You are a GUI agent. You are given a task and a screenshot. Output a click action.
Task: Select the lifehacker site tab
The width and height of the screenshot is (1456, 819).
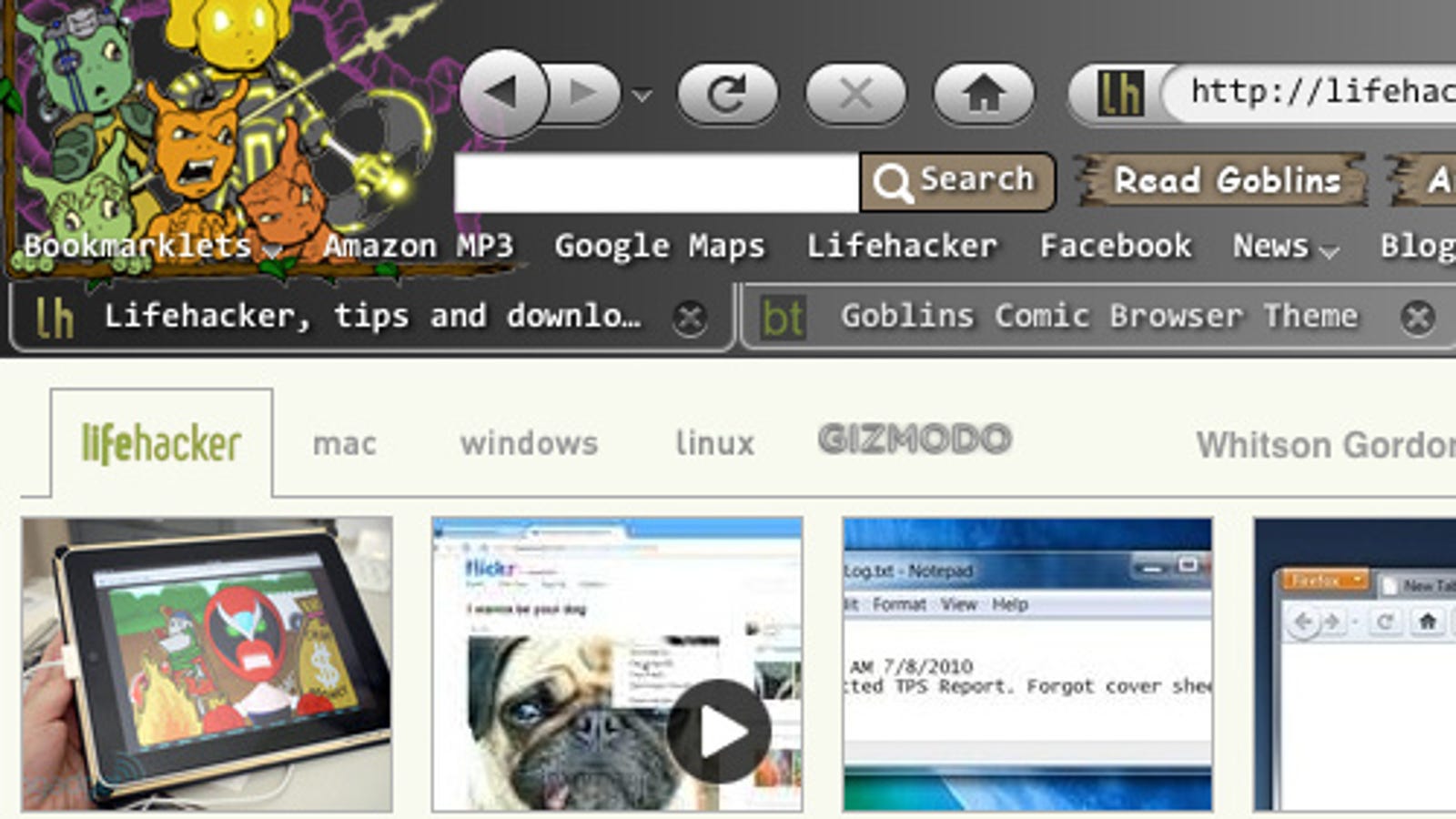[x=161, y=443]
